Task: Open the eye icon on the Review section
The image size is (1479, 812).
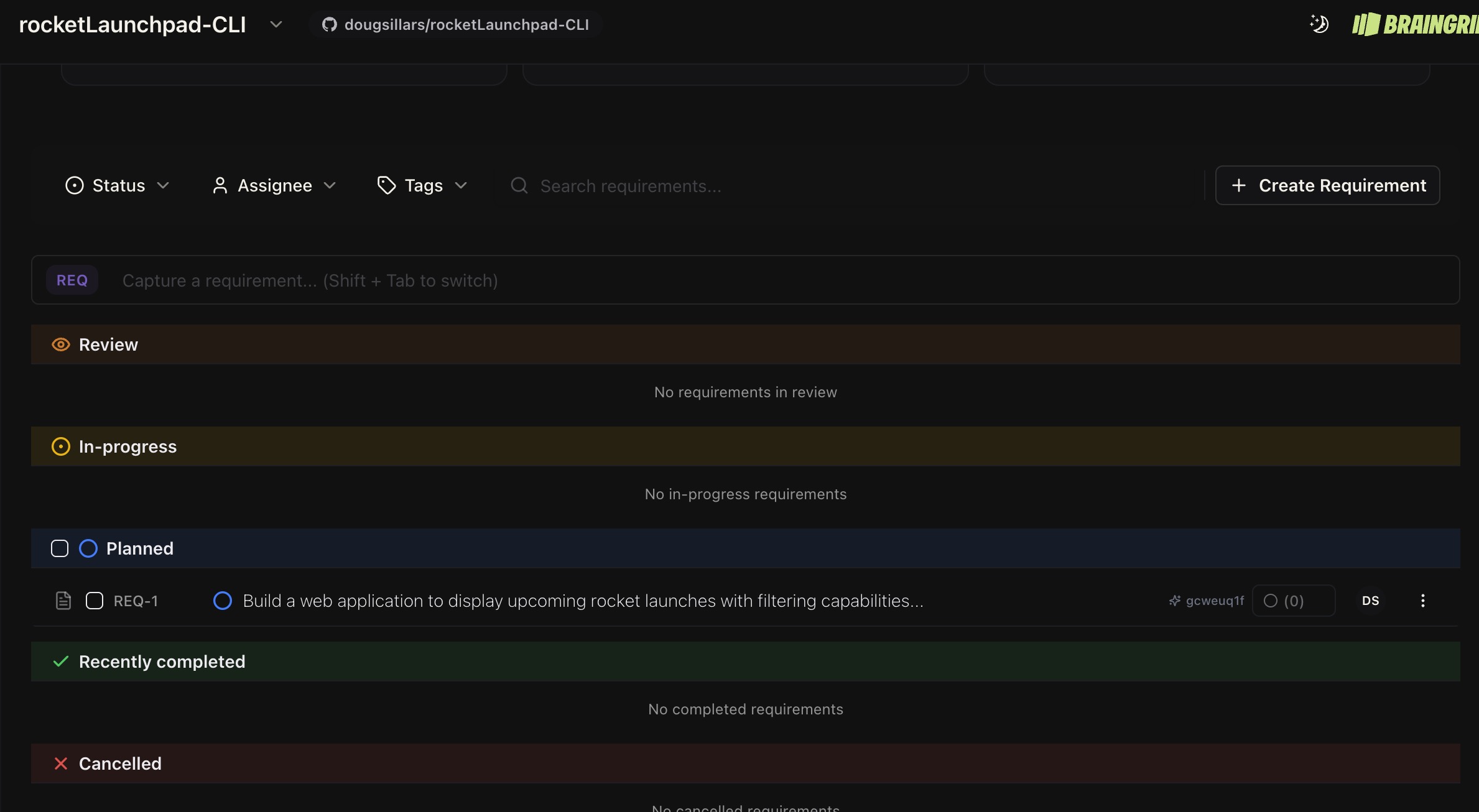Action: [x=60, y=344]
